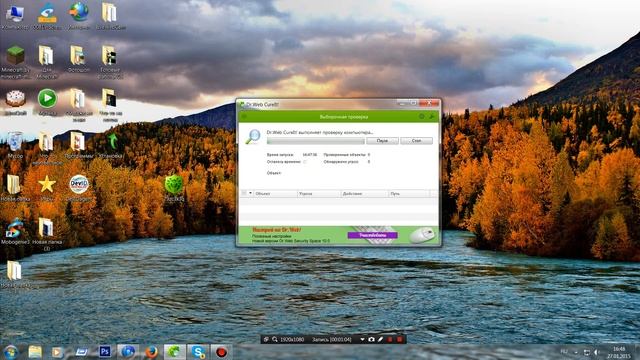This screenshot has width=640, height=360.
Task: Open Photoshop from the taskbar
Action: point(105,351)
